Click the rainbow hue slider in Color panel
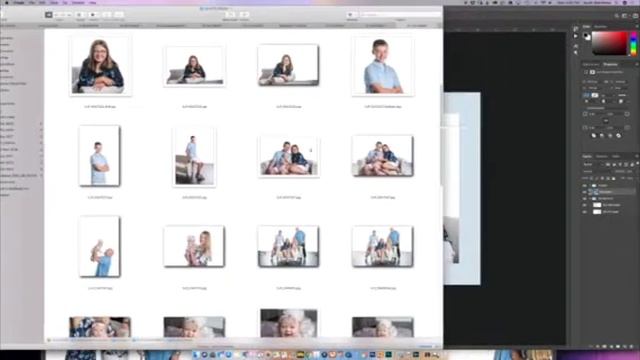The image size is (640, 360). [633, 43]
